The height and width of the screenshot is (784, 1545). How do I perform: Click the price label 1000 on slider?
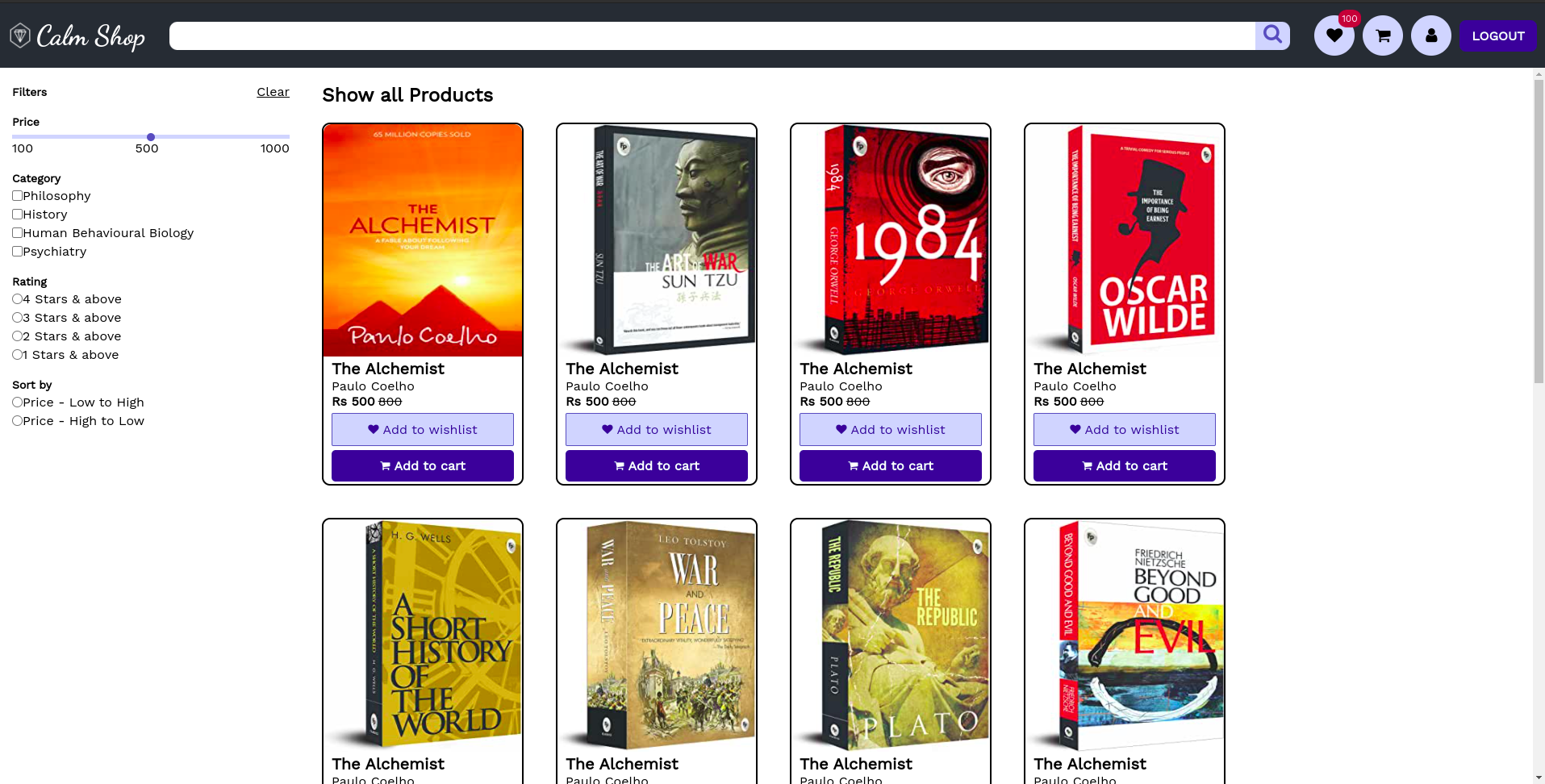(x=274, y=148)
